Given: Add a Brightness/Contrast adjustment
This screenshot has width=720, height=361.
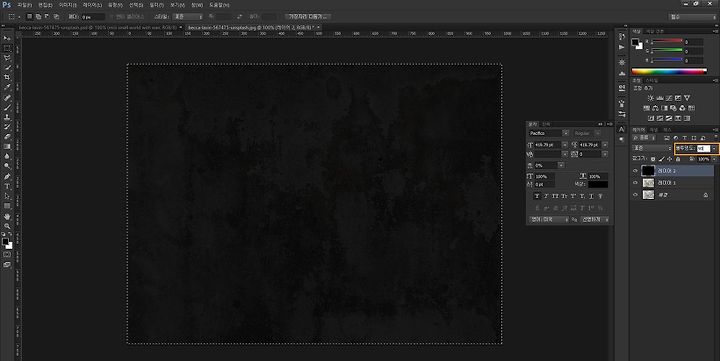Looking at the screenshot, I should click(x=651, y=98).
